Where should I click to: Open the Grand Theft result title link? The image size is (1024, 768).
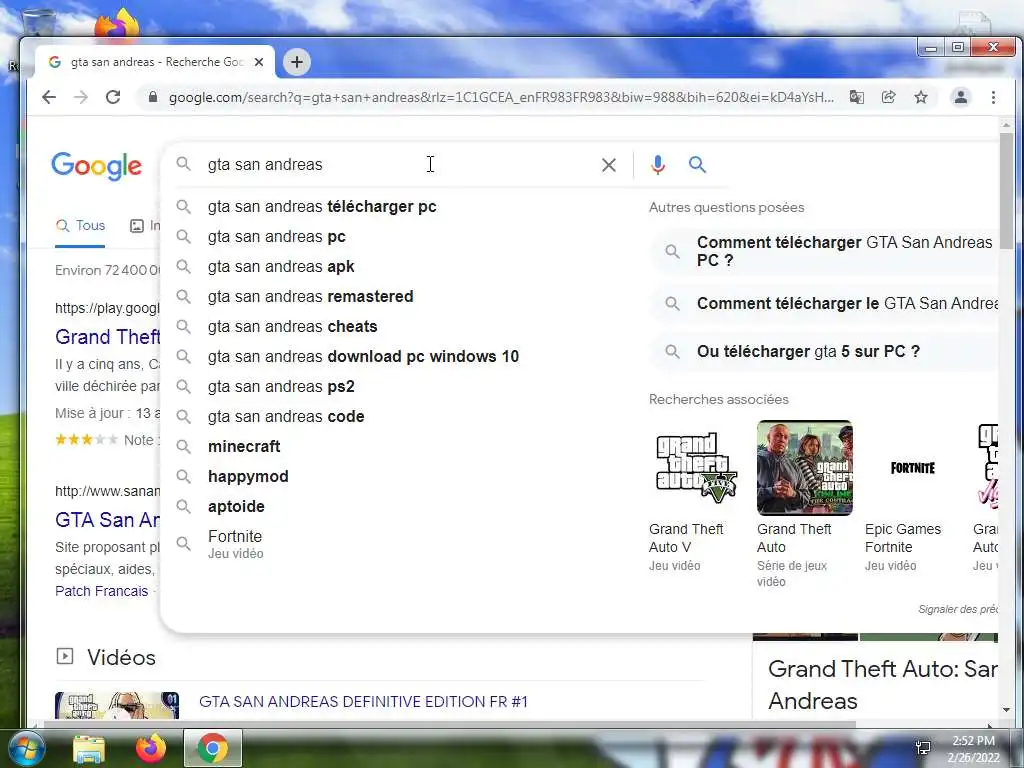[x=108, y=337]
